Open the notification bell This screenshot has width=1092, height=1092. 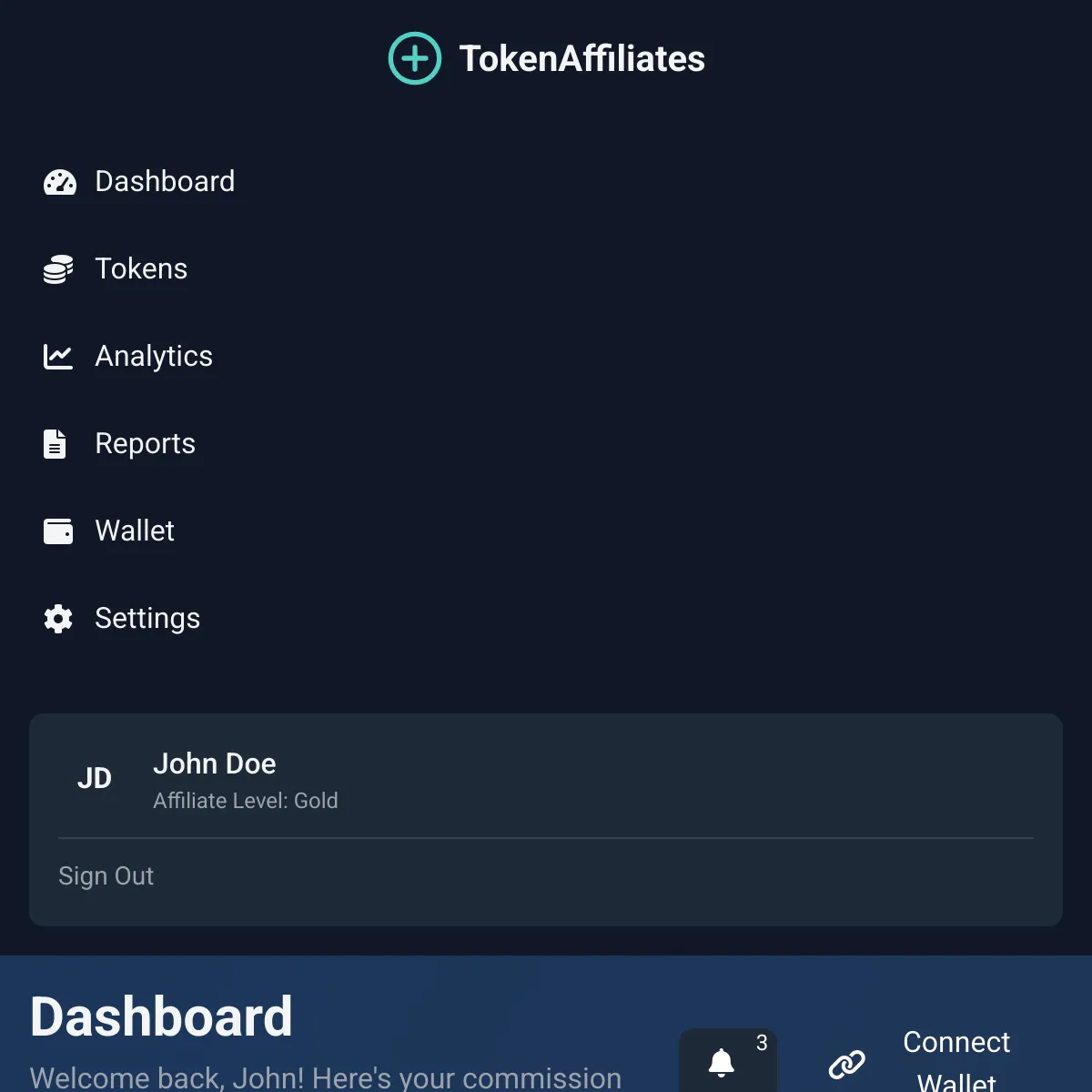click(720, 1063)
